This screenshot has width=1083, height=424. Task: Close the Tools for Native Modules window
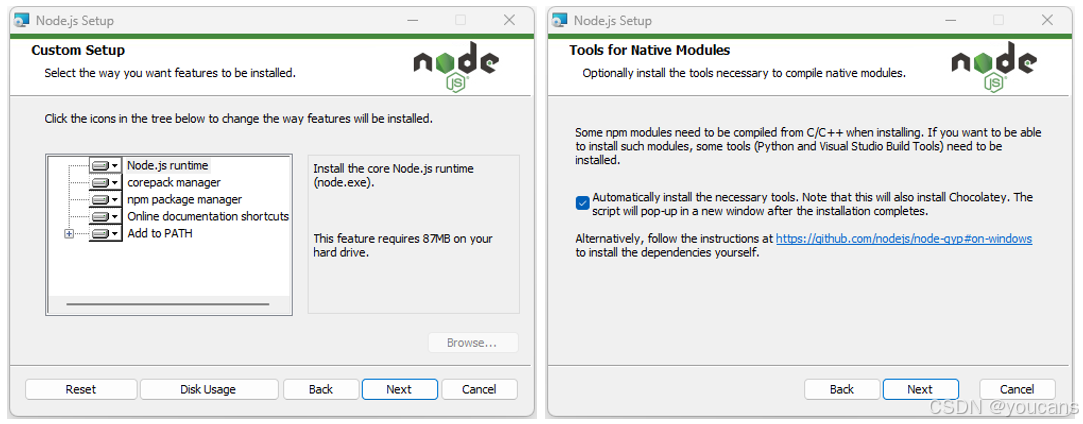[x=1047, y=20]
